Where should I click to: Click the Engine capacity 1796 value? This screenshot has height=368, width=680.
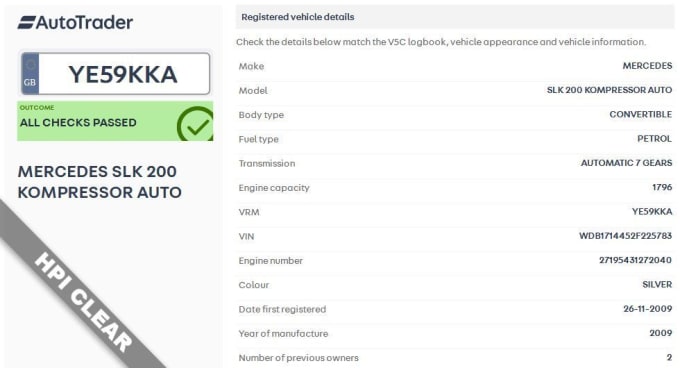click(x=662, y=187)
